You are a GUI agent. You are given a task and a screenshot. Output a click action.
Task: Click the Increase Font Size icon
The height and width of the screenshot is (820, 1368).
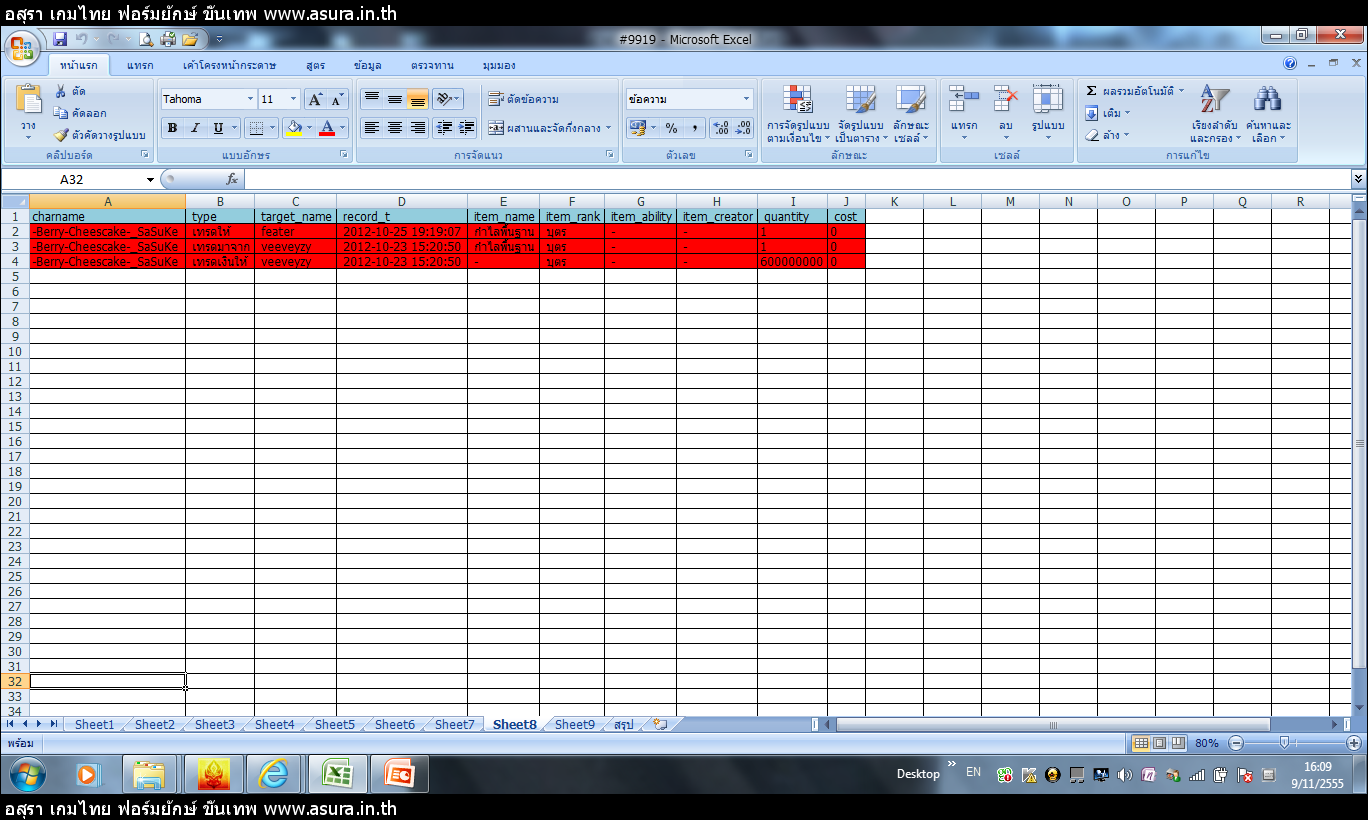[x=315, y=99]
